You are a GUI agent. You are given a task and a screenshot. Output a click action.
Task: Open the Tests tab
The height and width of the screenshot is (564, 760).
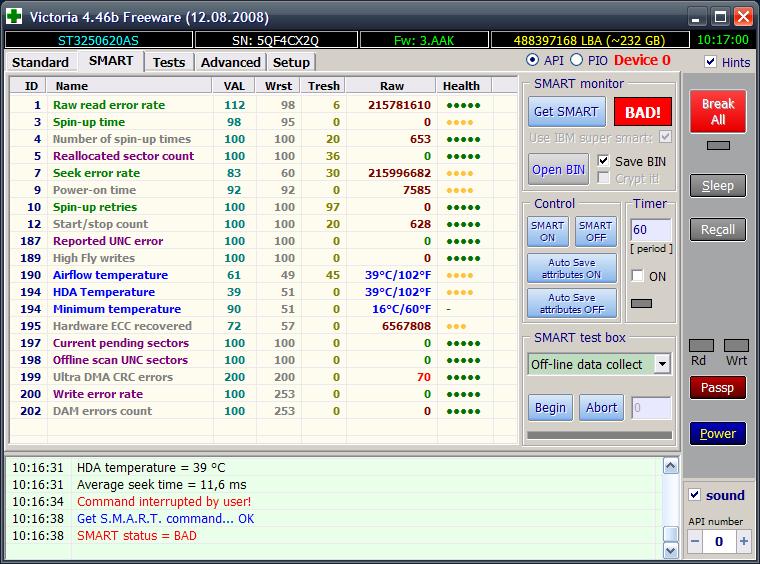tap(169, 63)
